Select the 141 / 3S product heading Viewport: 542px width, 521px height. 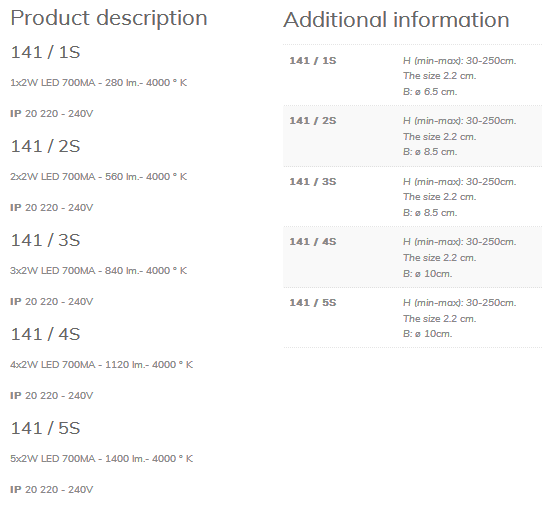(45, 240)
